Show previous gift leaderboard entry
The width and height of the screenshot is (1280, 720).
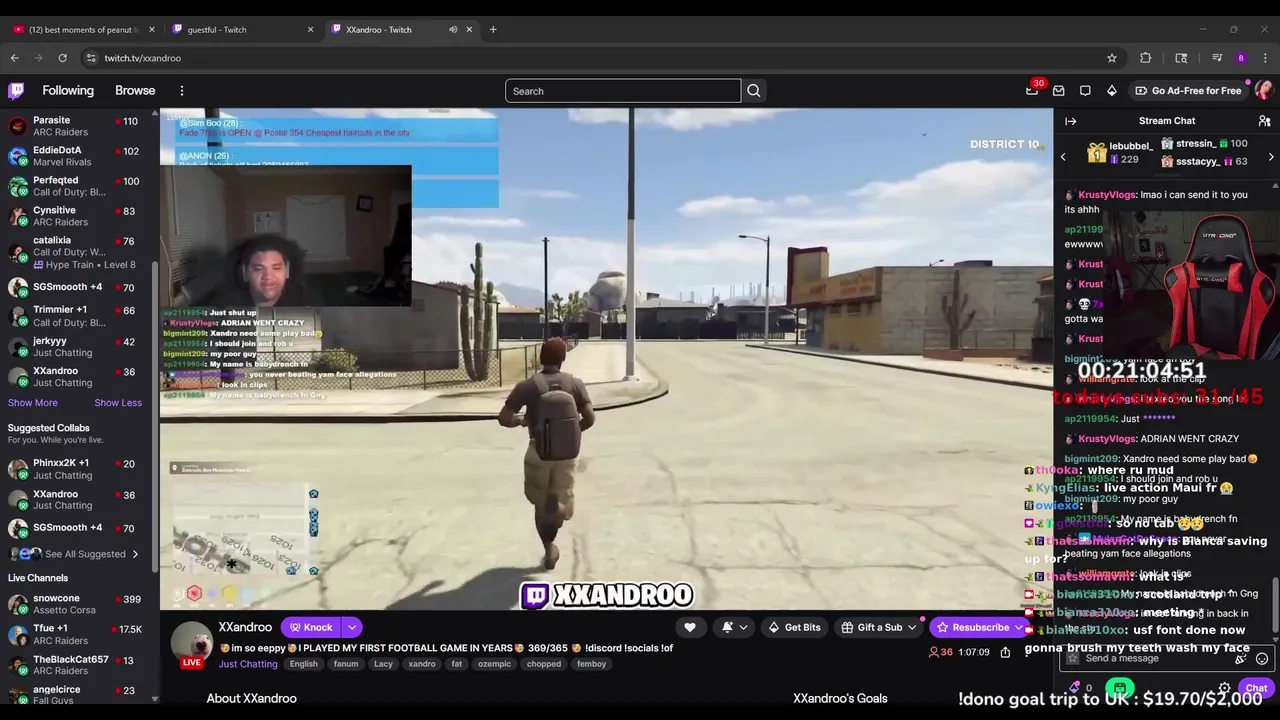click(1063, 157)
